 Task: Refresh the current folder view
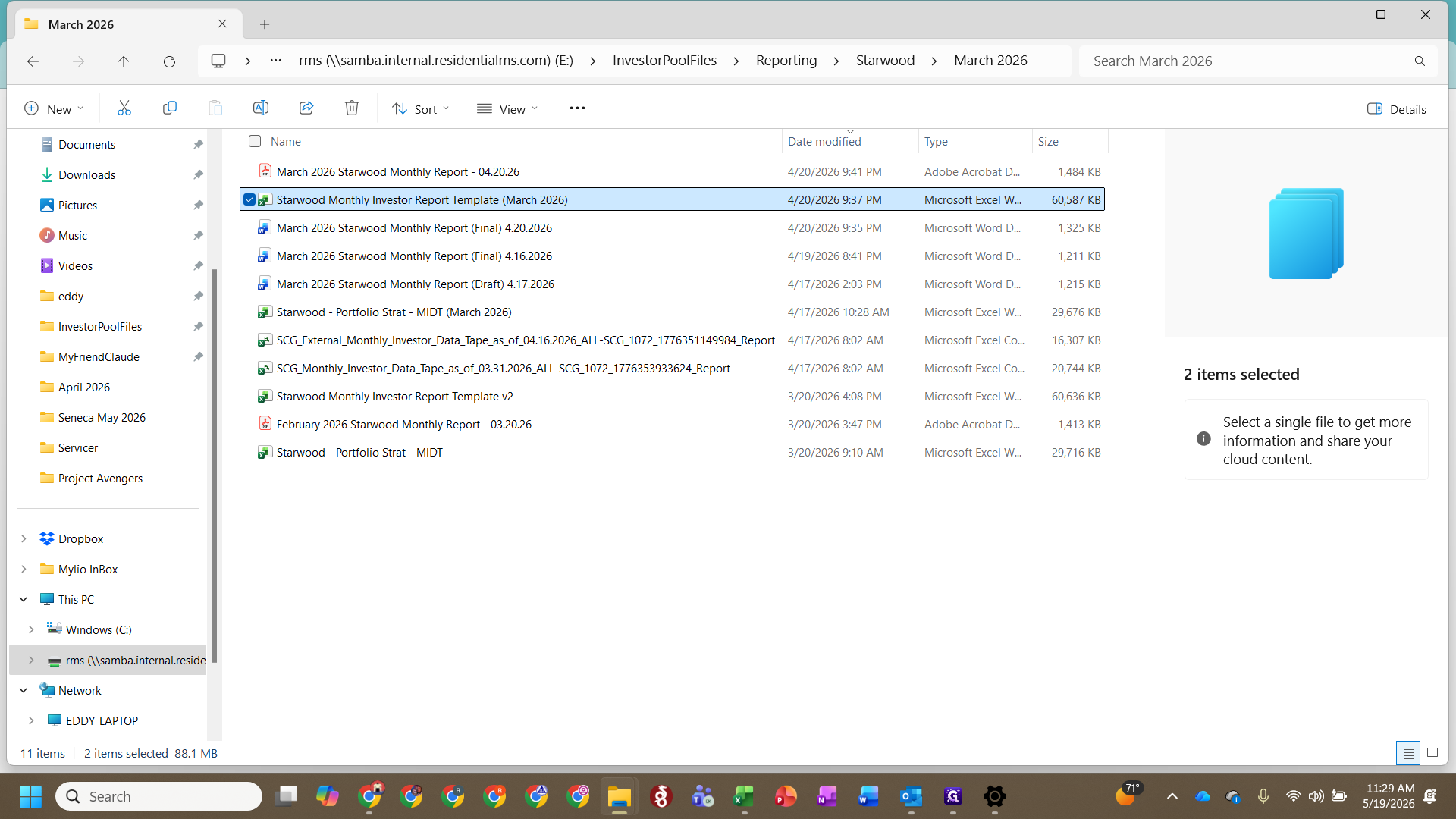click(169, 61)
